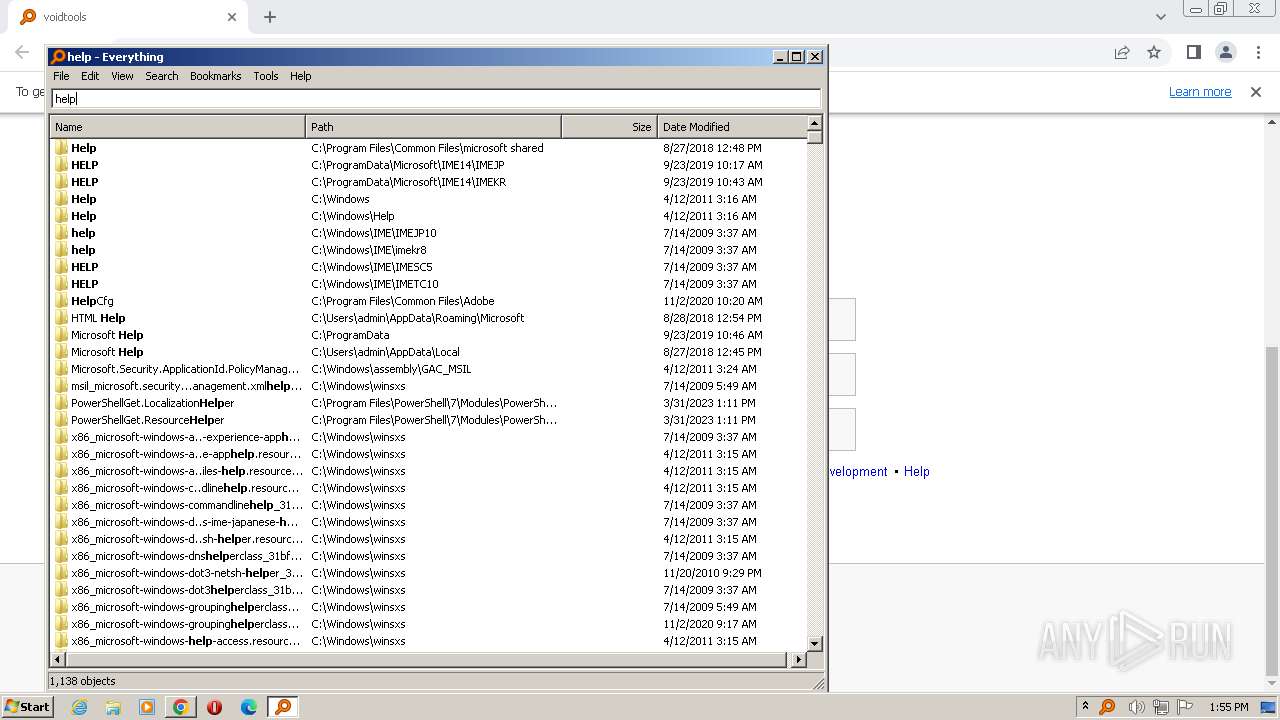Screen dimensions: 1280x720
Task: Open Opera from taskbar
Action: pyautogui.click(x=215, y=707)
